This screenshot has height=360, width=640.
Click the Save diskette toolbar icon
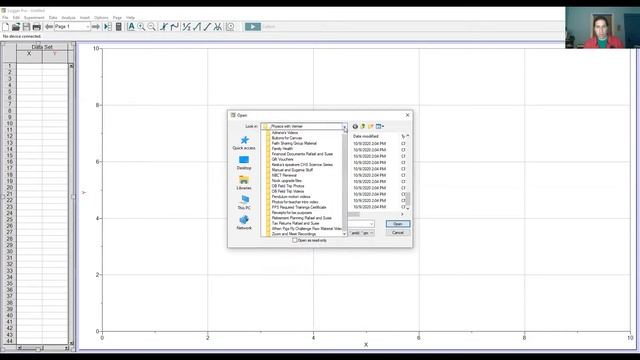click(x=27, y=27)
